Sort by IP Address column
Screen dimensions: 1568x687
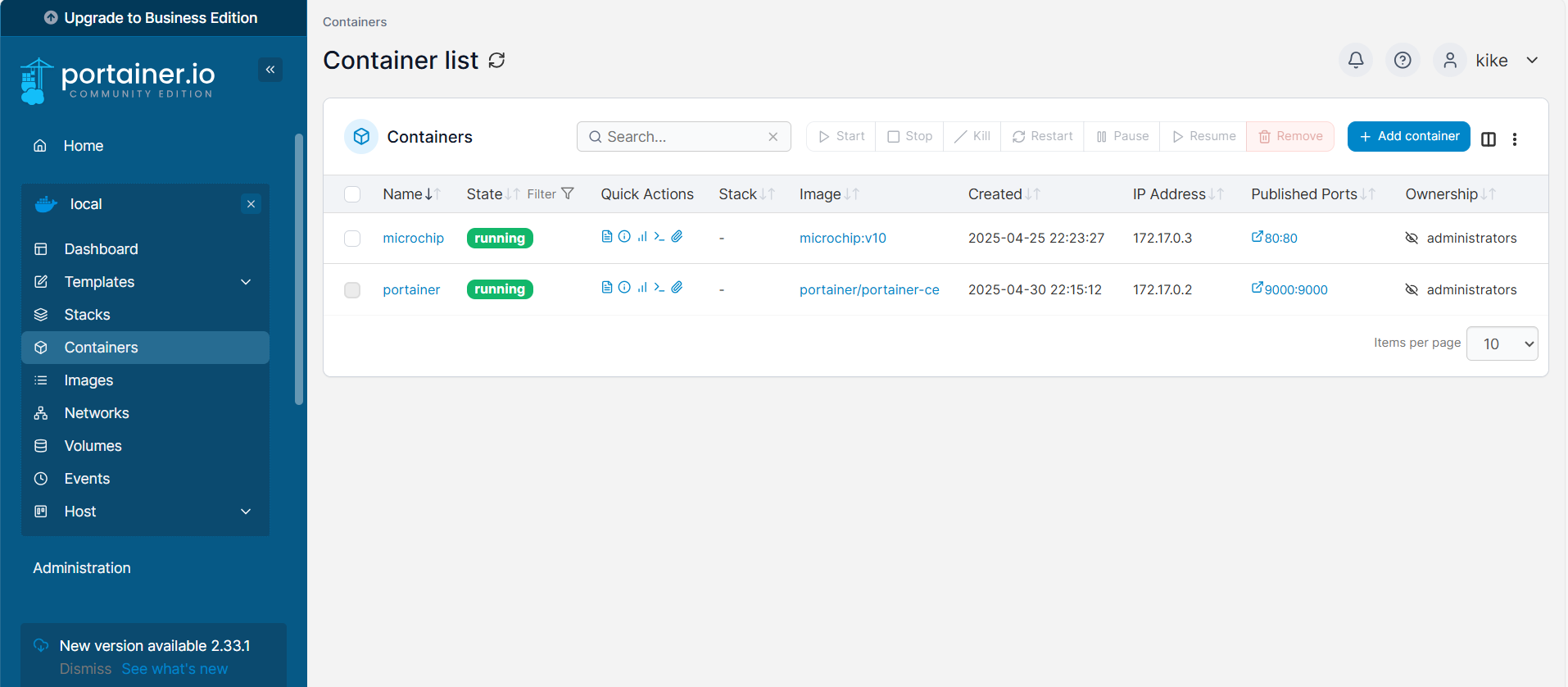pos(1178,194)
